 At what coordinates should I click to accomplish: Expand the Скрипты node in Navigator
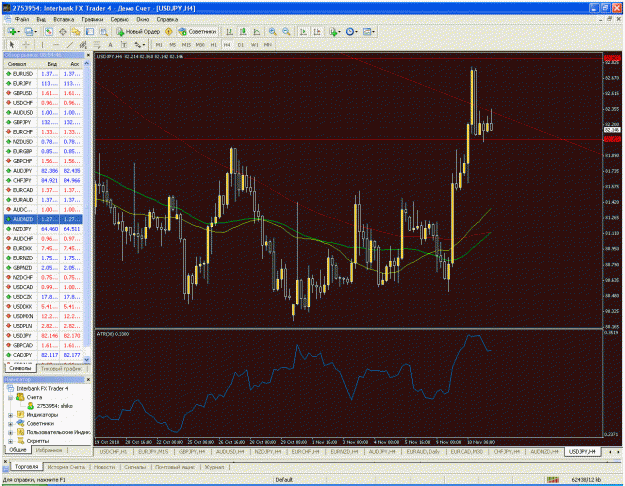[10, 441]
